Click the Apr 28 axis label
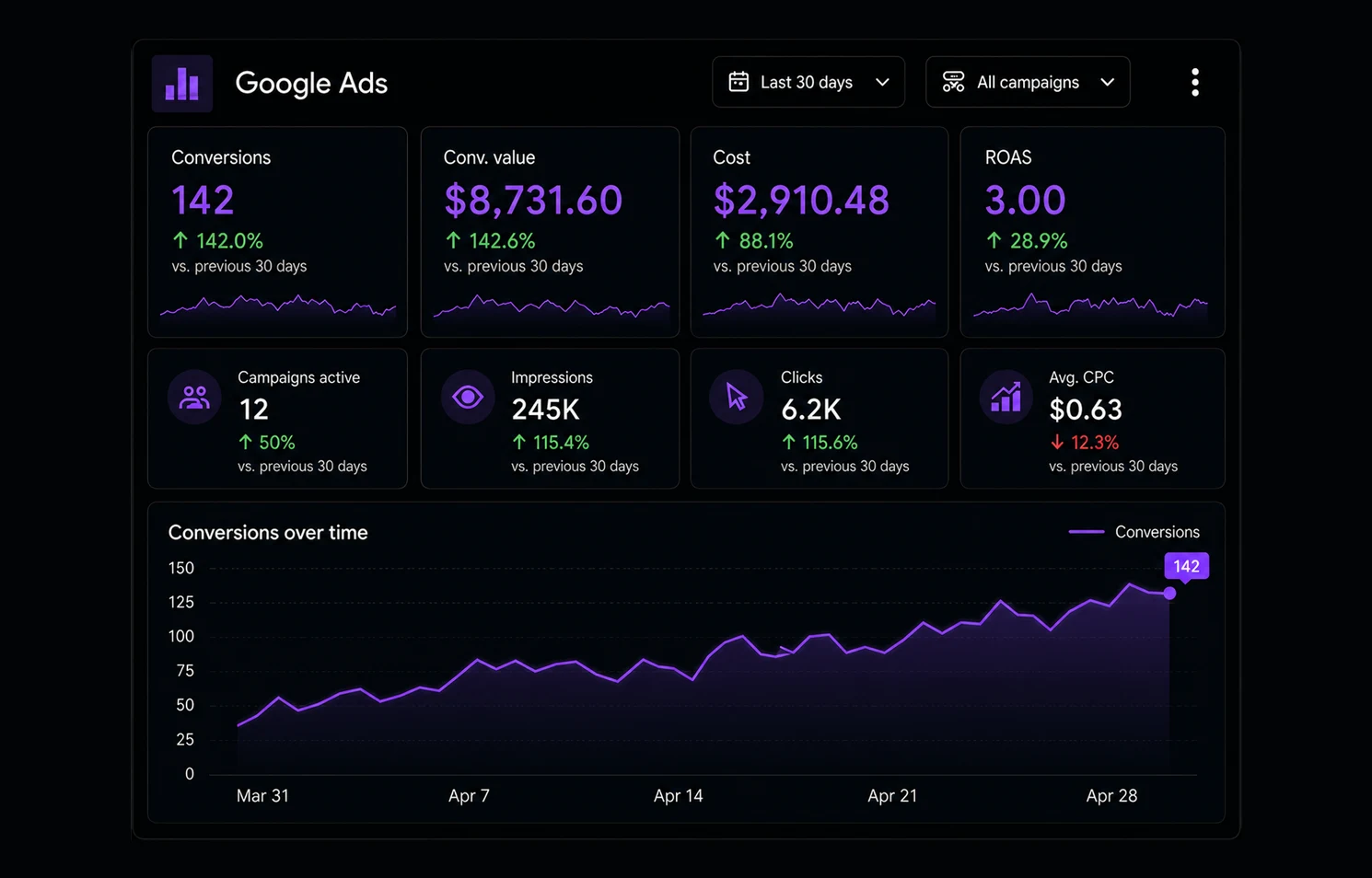This screenshot has height=878, width=1372. 1111,795
